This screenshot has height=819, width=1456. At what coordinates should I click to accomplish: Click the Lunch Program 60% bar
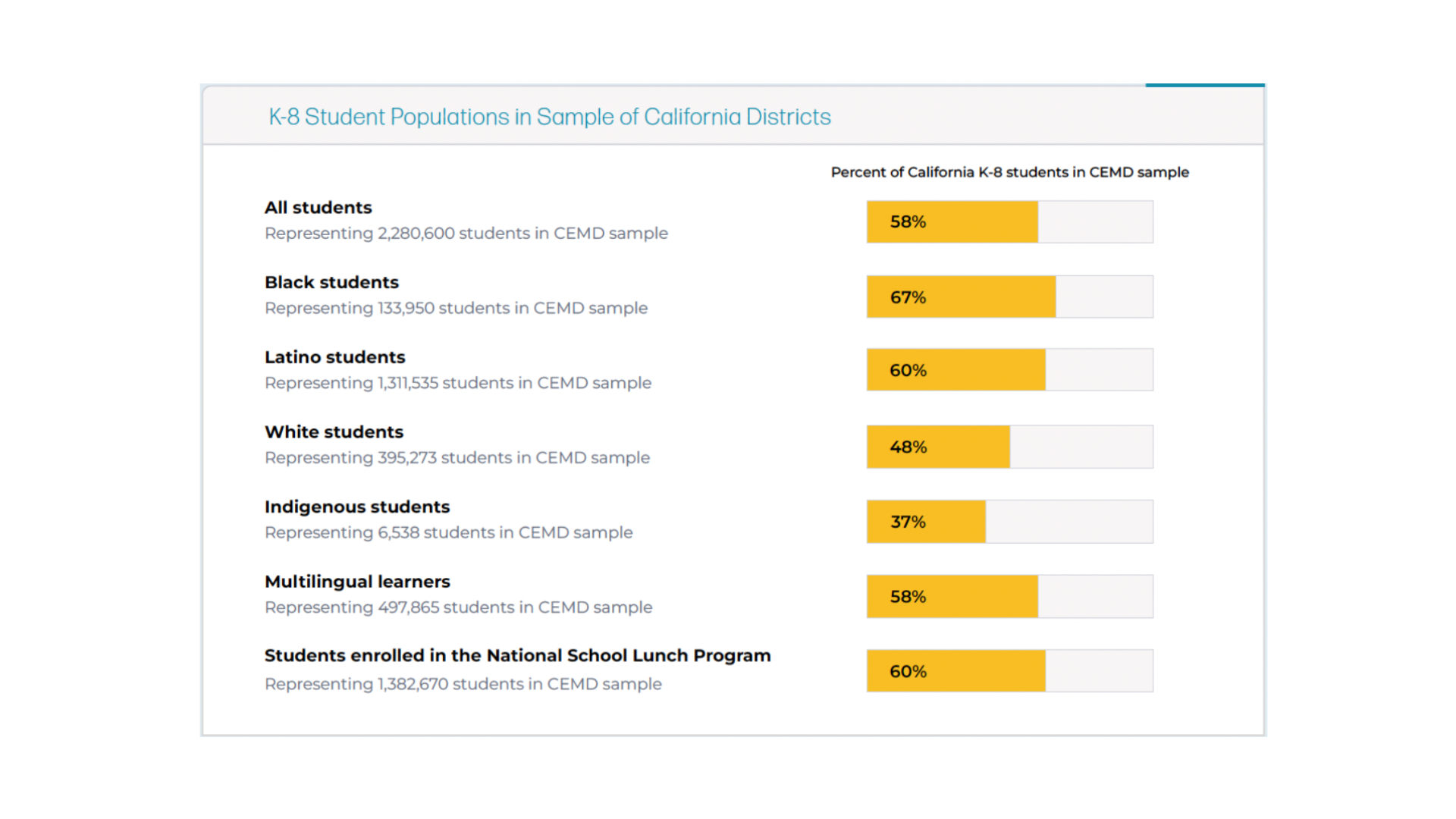tap(1009, 671)
